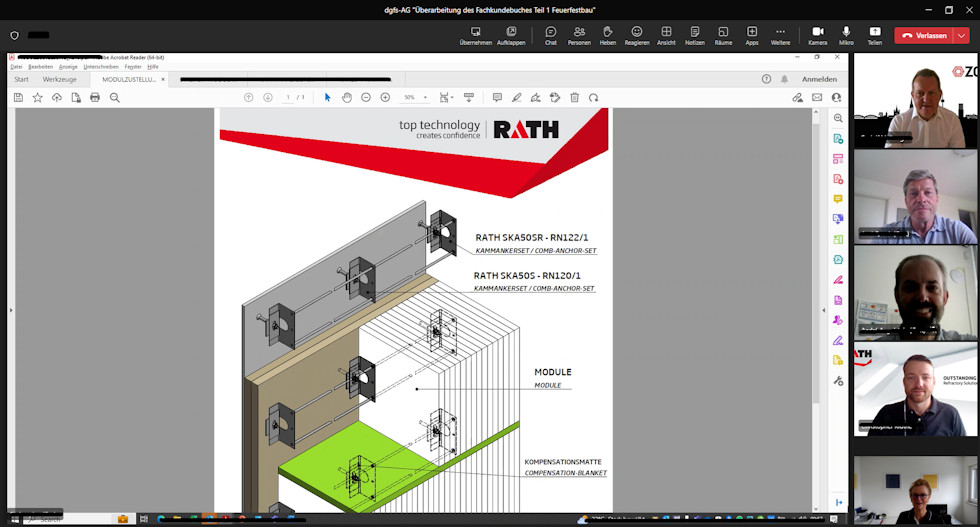This screenshot has width=980, height=527.
Task: Select the highlight text pen tool
Action: 516,98
